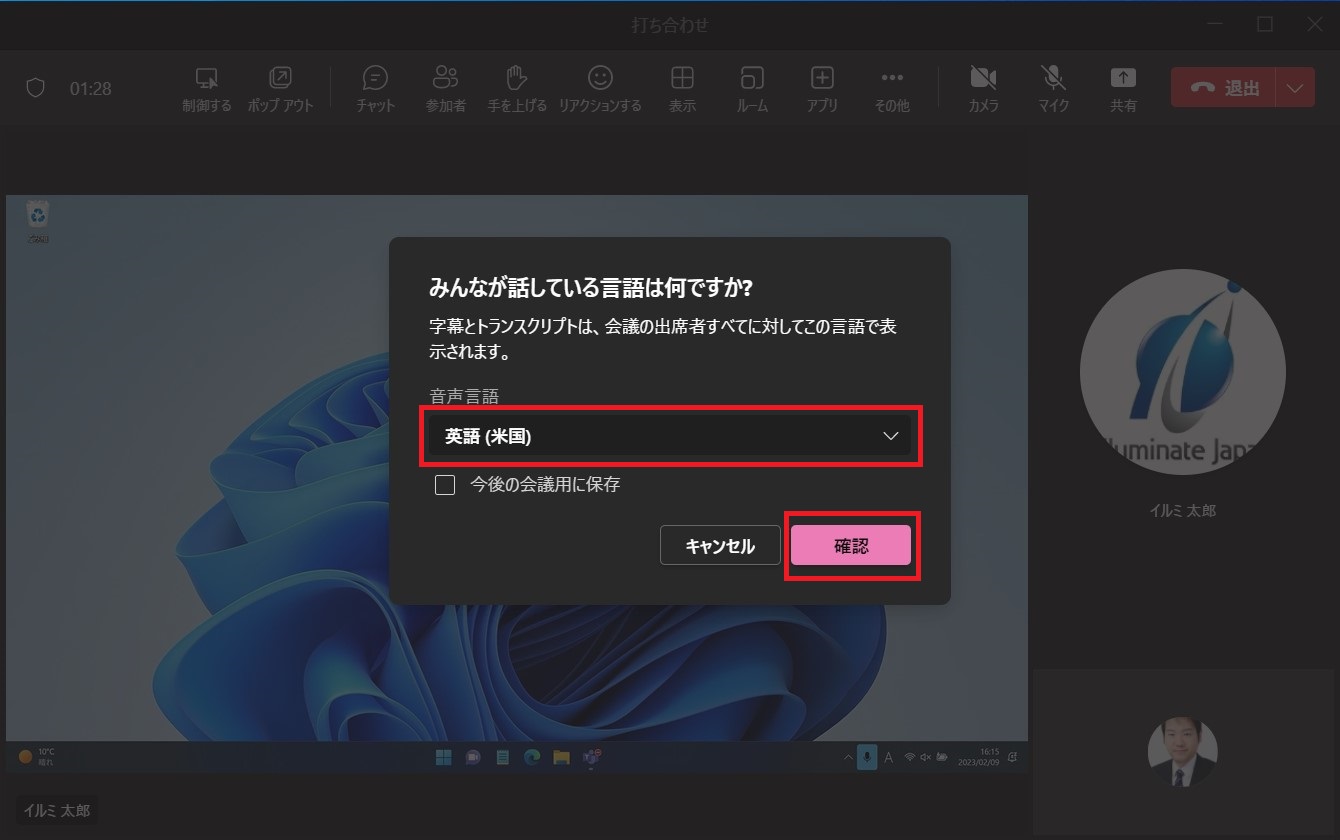Click the shield security icon

coord(36,88)
